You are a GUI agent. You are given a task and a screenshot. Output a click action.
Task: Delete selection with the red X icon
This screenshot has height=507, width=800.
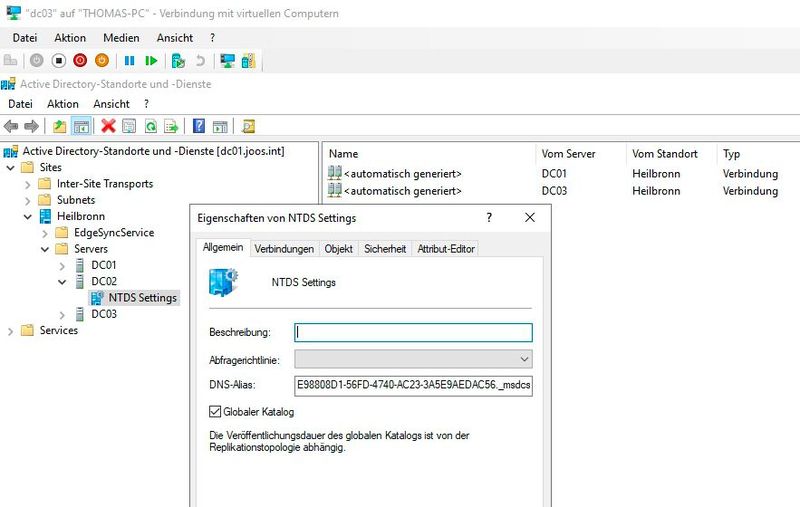pyautogui.click(x=108, y=126)
